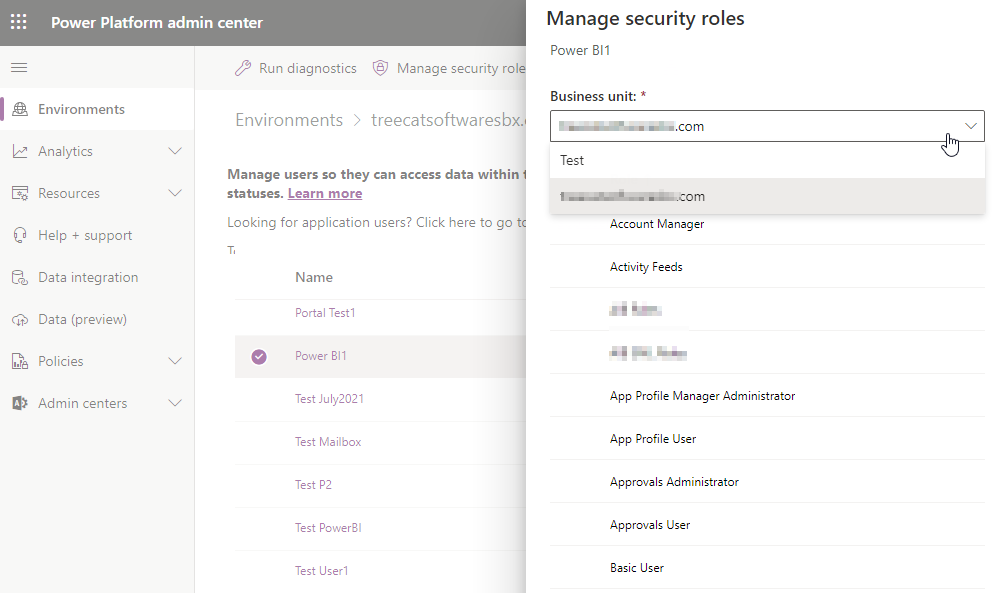
Task: Open the Test PowerBI user
Action: [328, 528]
